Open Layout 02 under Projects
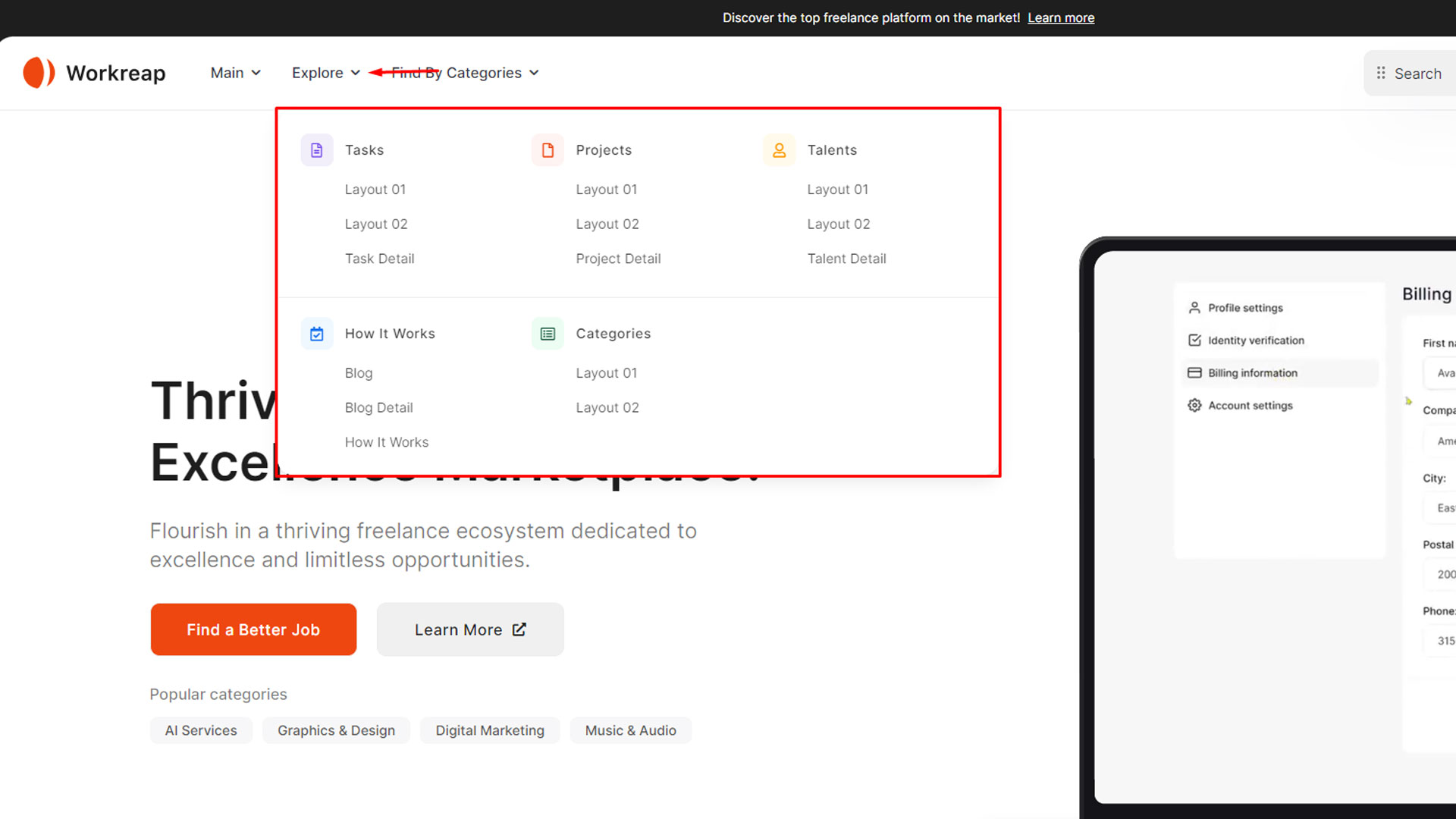The height and width of the screenshot is (819, 1456). tap(607, 224)
